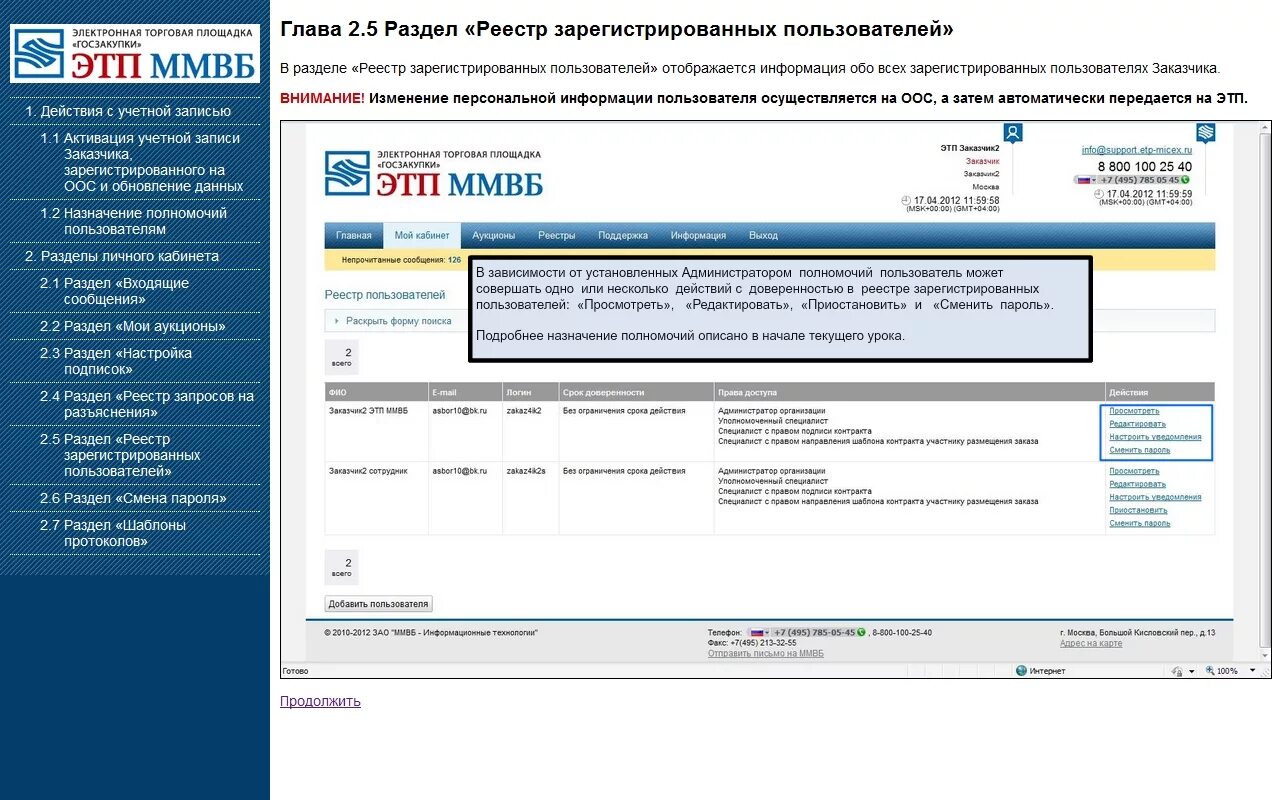Open the Поддержка menu item

point(622,236)
